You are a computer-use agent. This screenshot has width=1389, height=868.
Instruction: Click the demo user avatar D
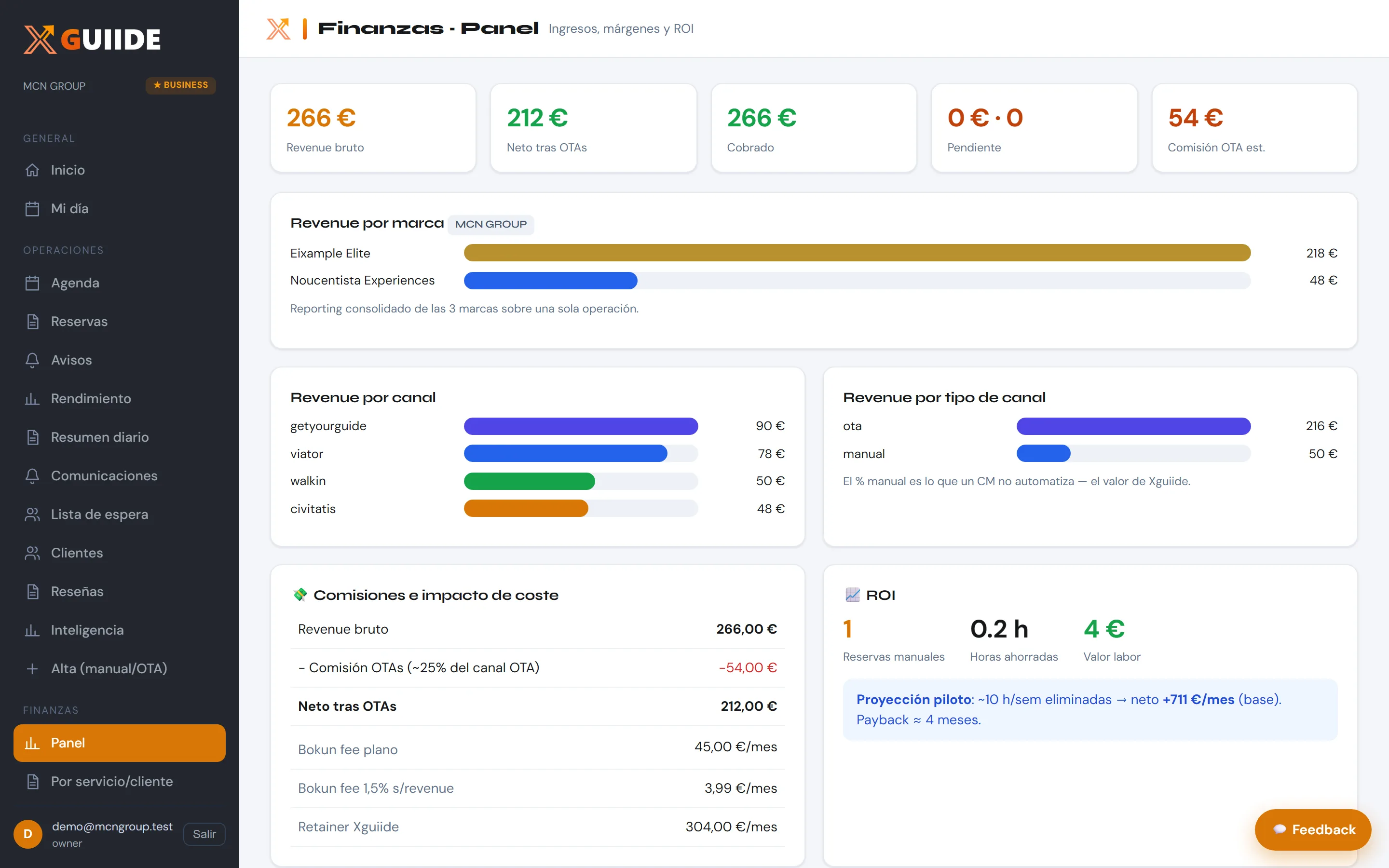(27, 834)
